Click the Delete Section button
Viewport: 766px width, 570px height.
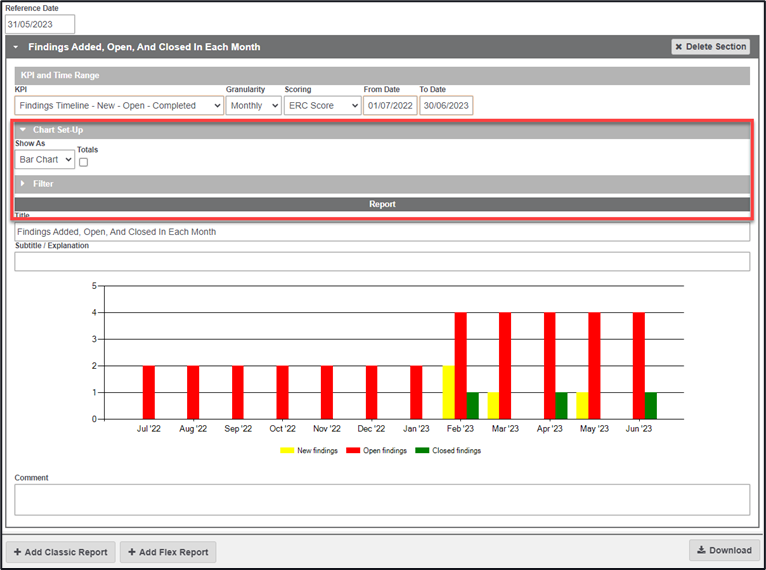click(710, 47)
